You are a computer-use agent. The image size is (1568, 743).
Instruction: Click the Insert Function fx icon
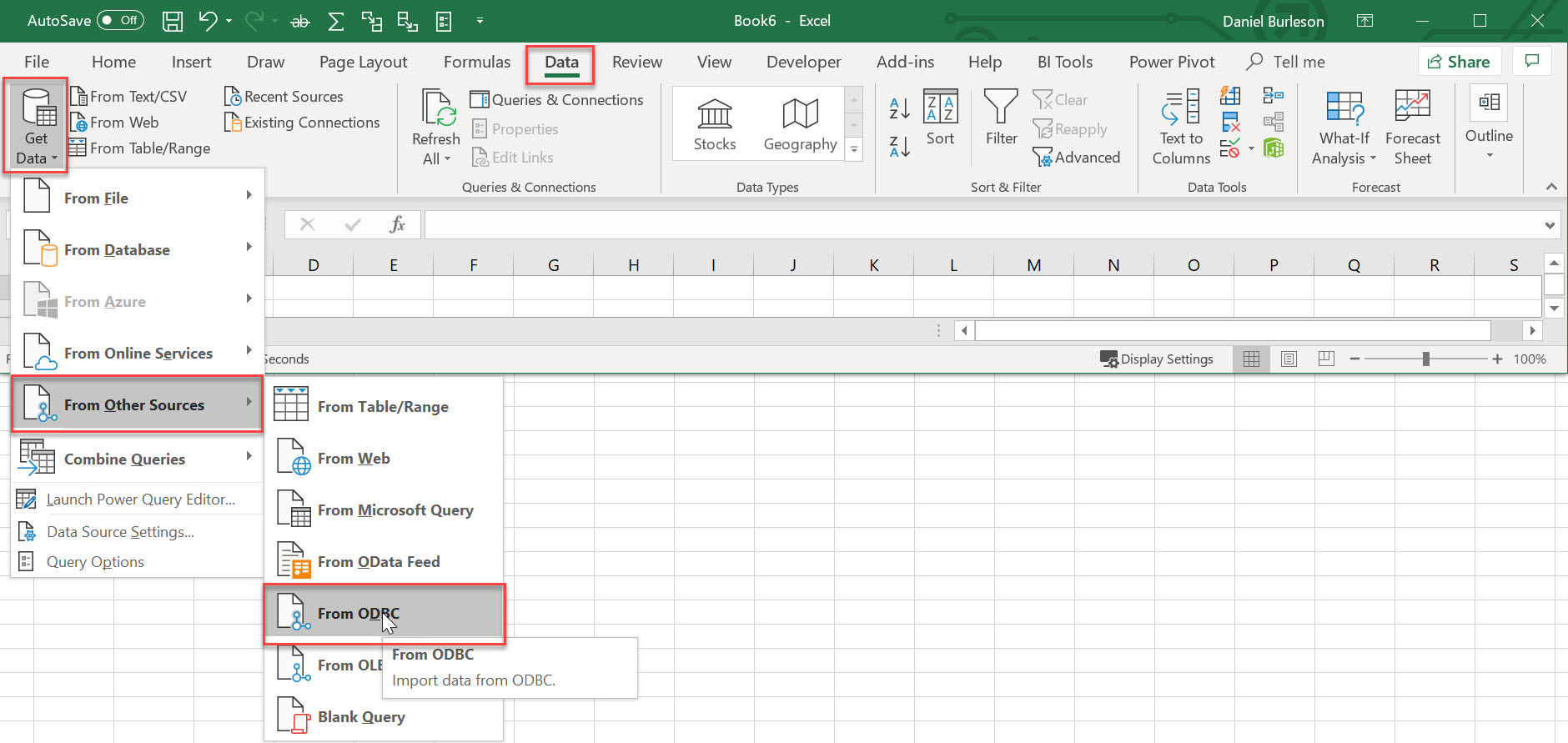tap(398, 224)
